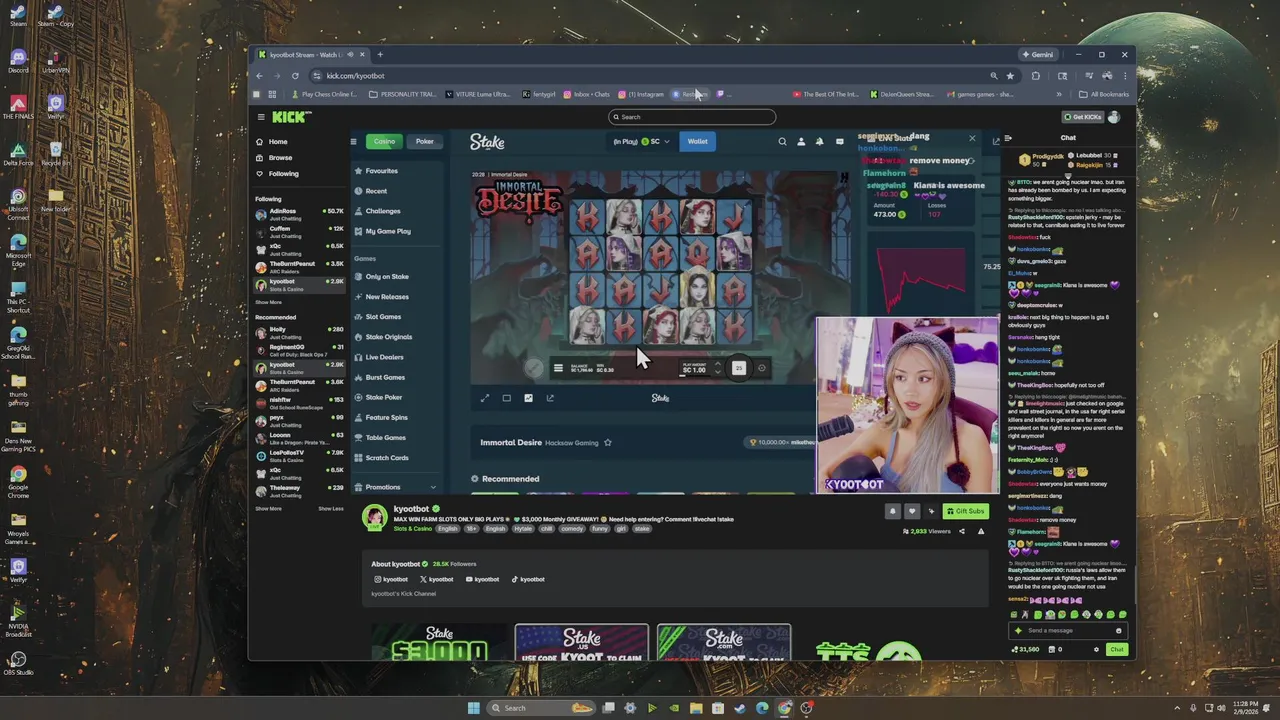Viewport: 1280px width, 720px height.
Task: Click the Windows Start button
Action: [x=473, y=708]
